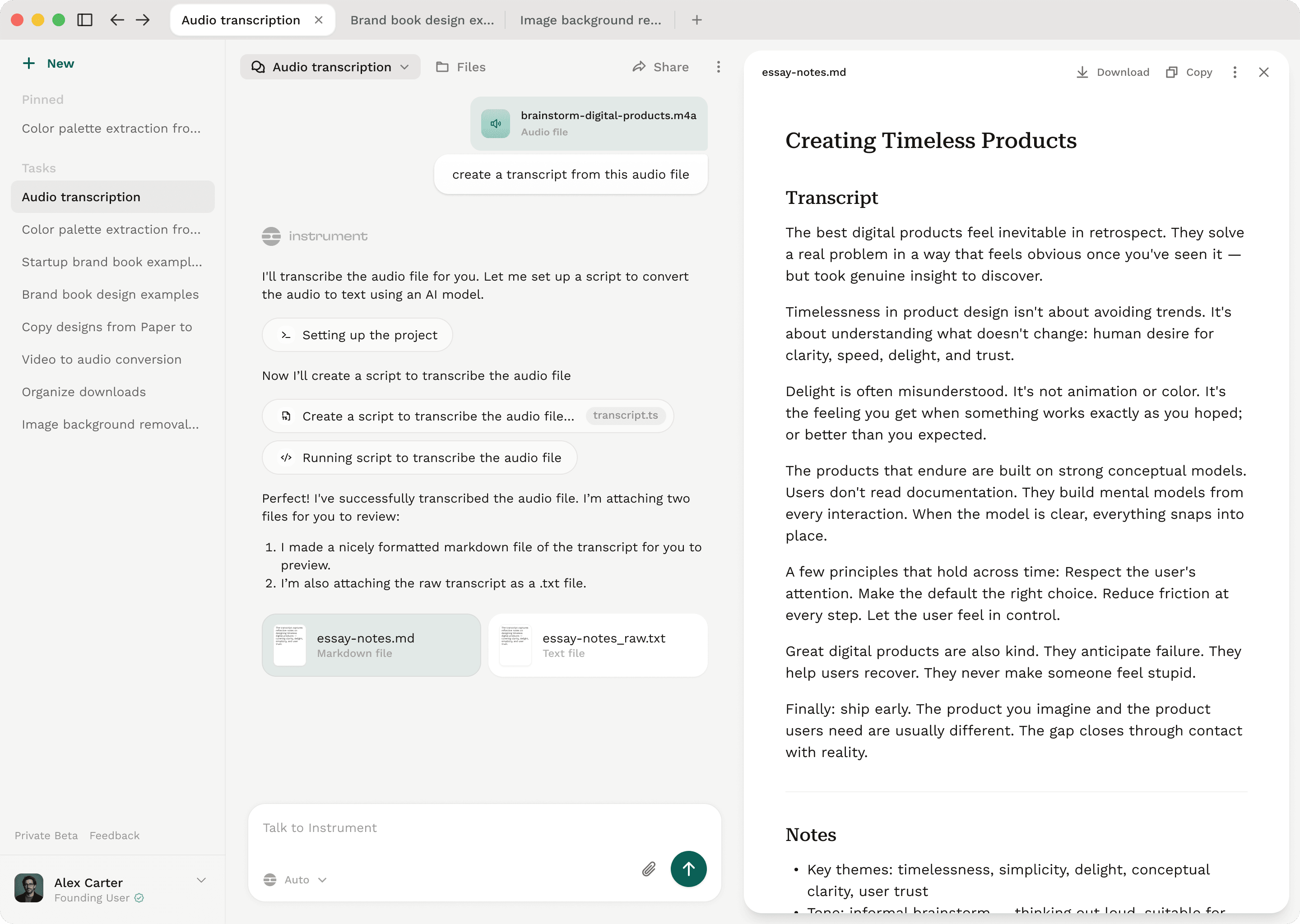1300x924 pixels.
Task: Attach a file with paperclip icon
Action: pos(649,869)
